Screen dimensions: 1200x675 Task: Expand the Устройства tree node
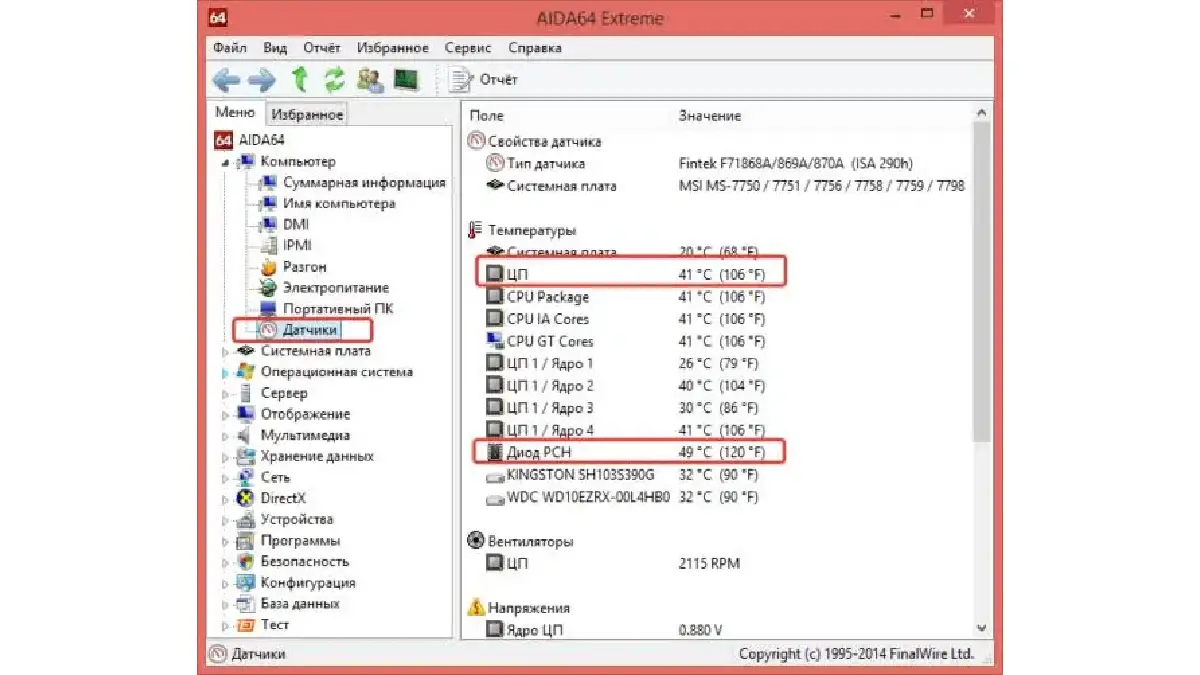click(x=225, y=519)
